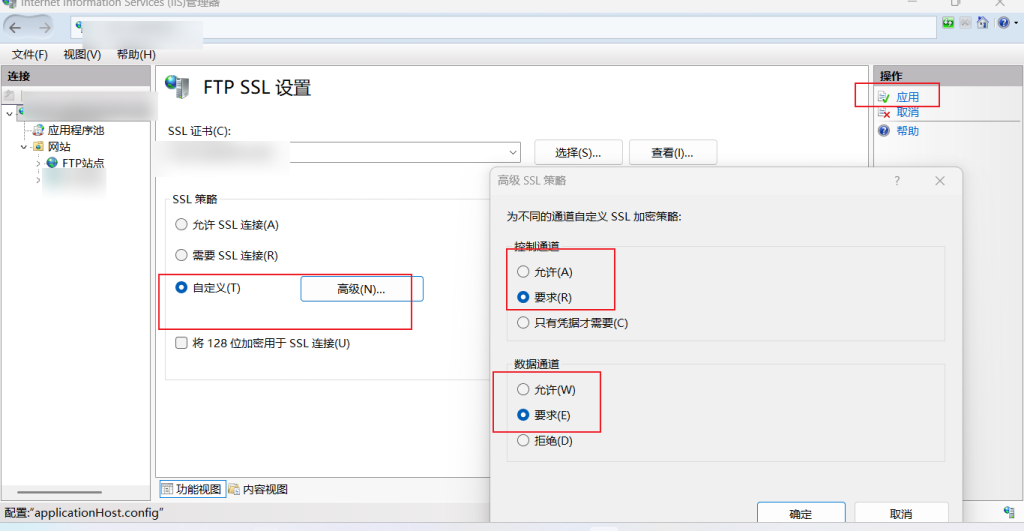Select data channel Deny (拒绝(D)) radio
1024x531 pixels.
tap(523, 440)
